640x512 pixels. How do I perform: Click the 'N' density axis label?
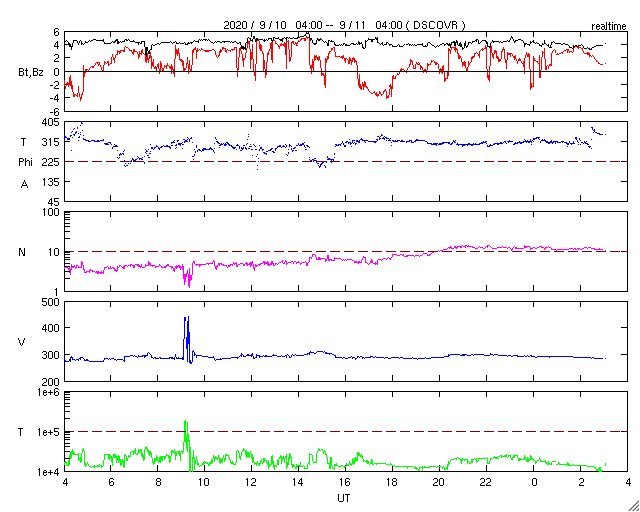pos(22,252)
